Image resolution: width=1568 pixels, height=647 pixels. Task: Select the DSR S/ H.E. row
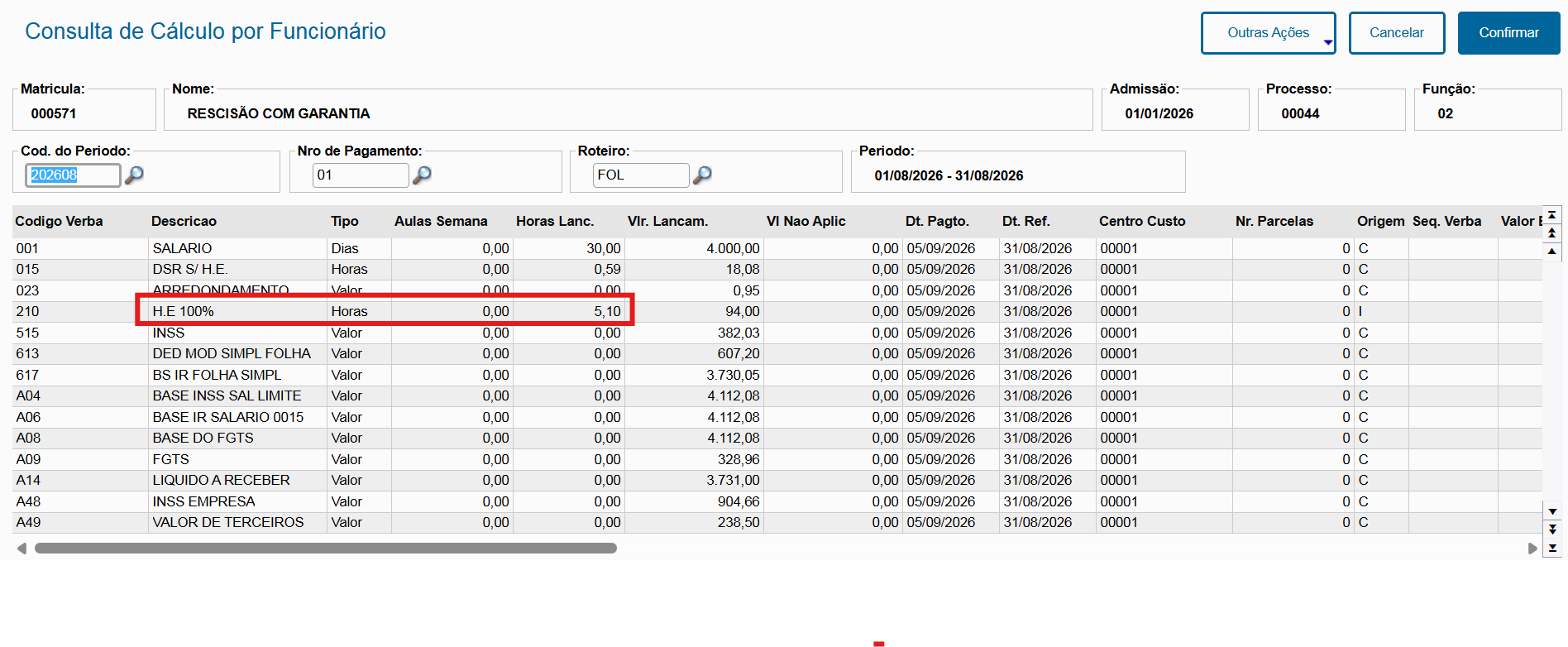click(x=777, y=270)
